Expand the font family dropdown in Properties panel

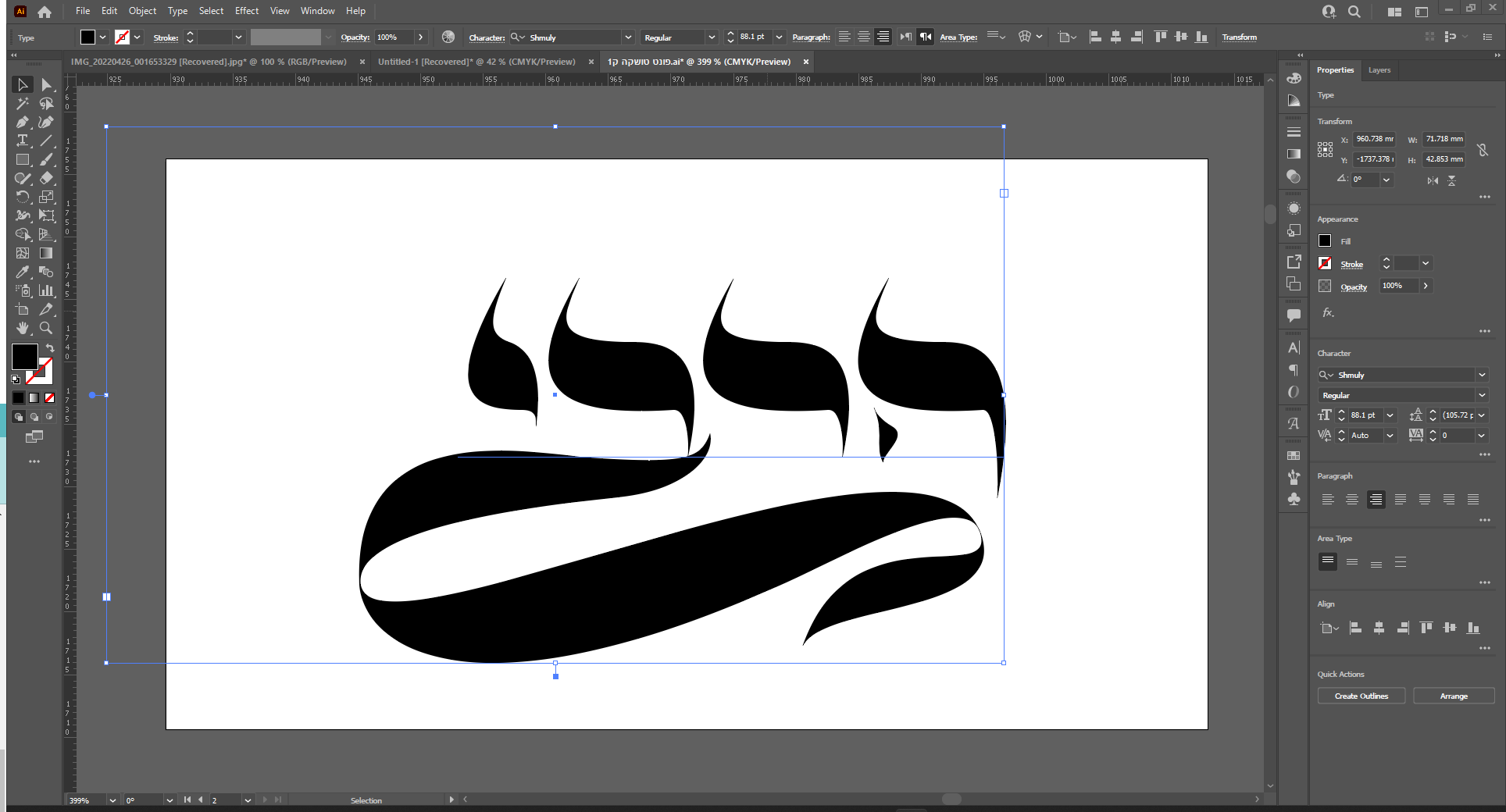pos(1482,375)
